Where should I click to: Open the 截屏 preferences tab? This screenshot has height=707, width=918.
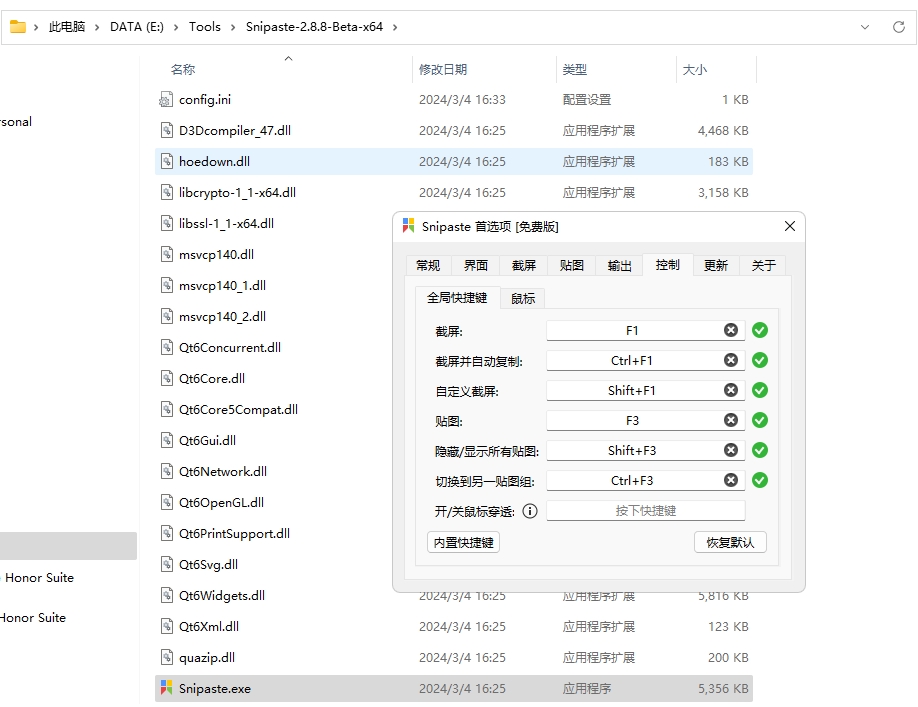(523, 265)
